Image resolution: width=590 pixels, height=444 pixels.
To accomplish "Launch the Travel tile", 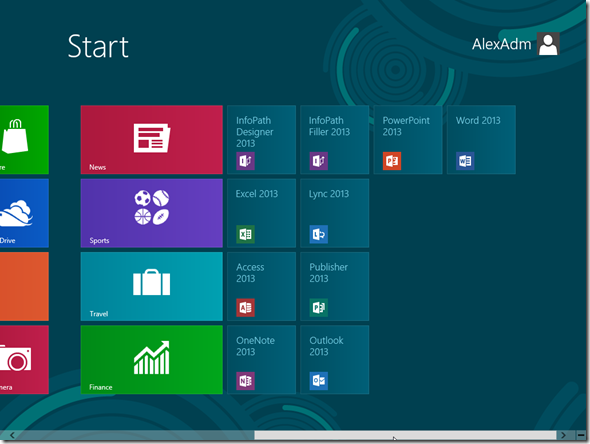I will pyautogui.click(x=152, y=286).
